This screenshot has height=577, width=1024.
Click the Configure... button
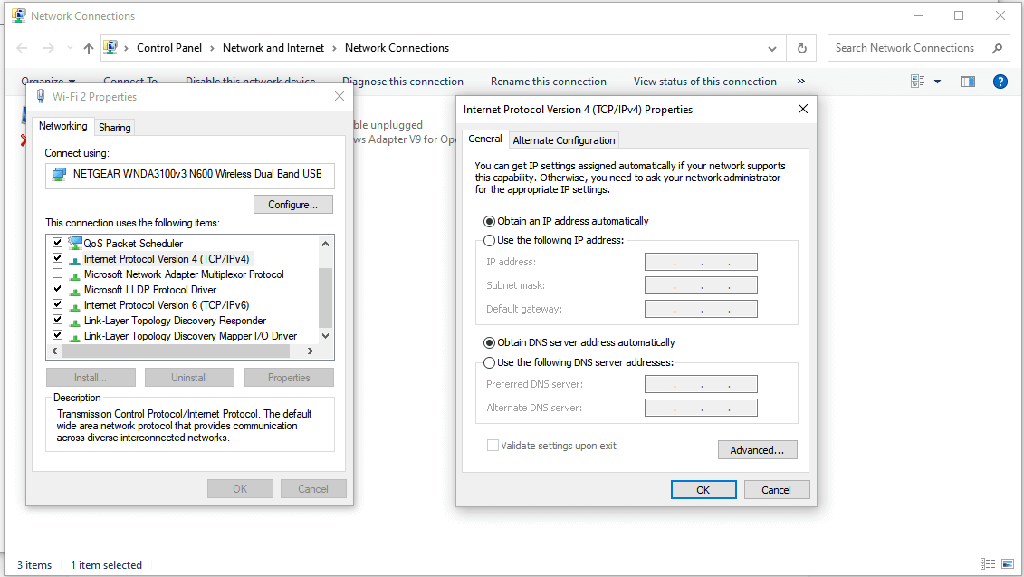292,205
